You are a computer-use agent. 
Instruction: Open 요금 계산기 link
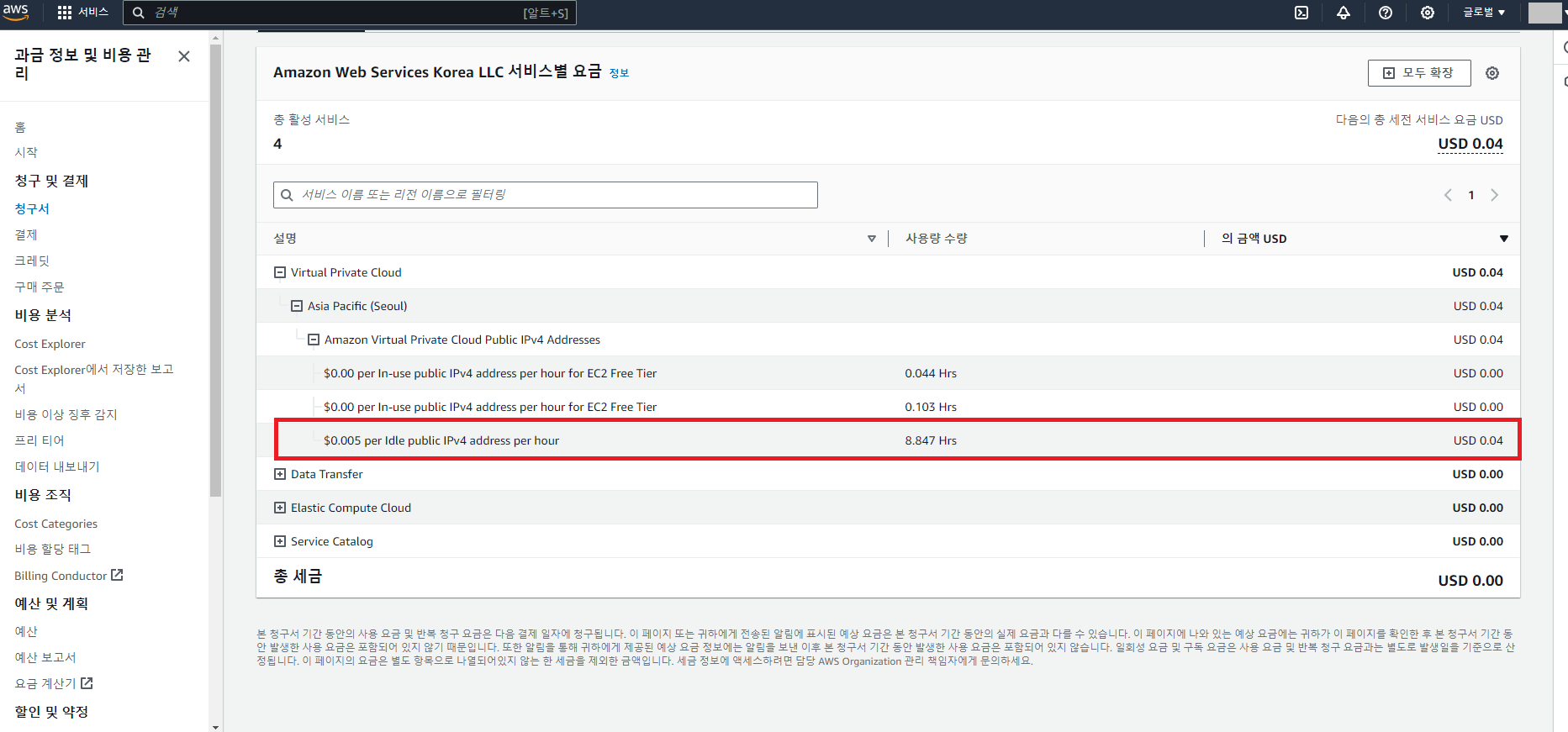point(45,683)
